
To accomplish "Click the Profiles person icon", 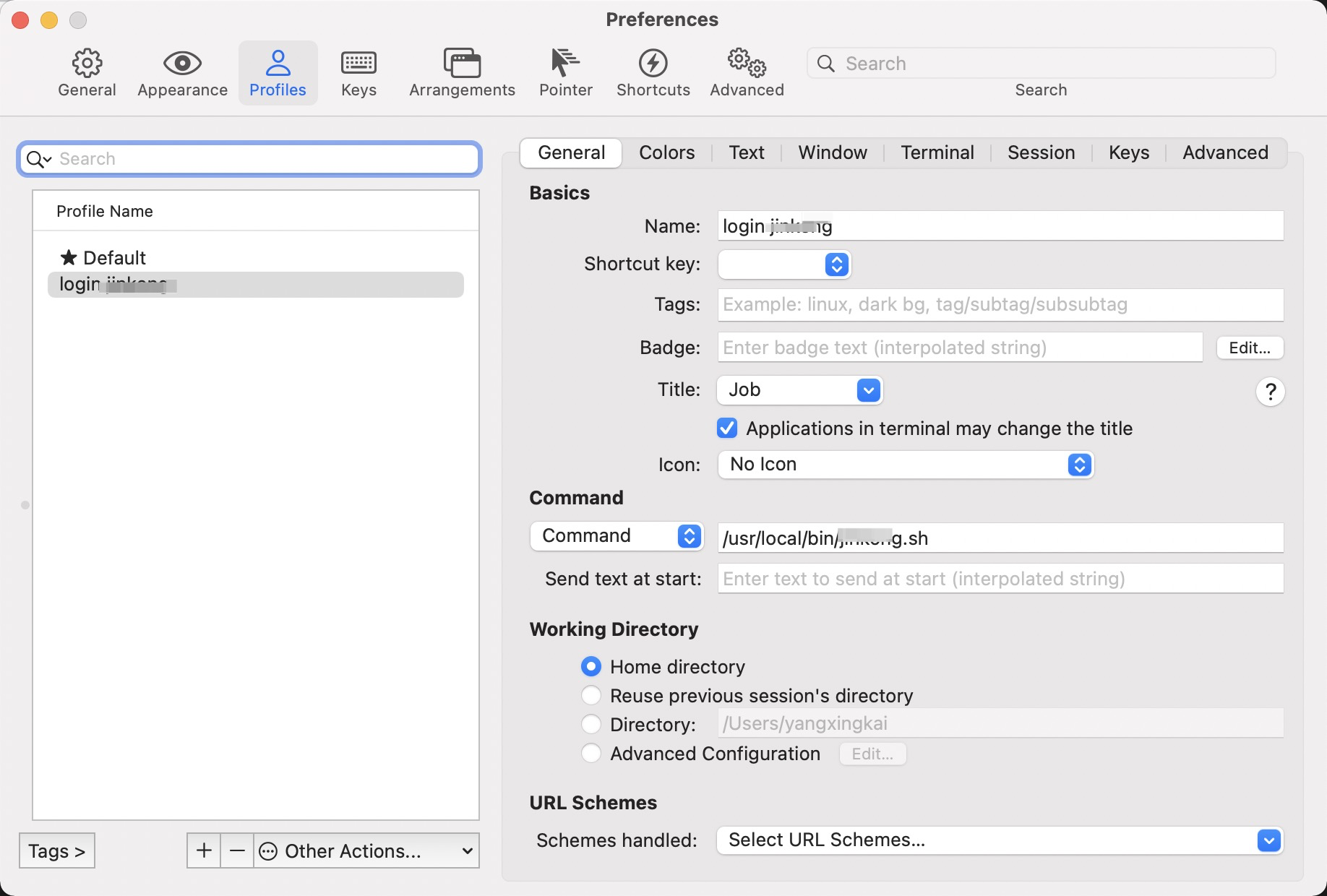I will pyautogui.click(x=278, y=72).
